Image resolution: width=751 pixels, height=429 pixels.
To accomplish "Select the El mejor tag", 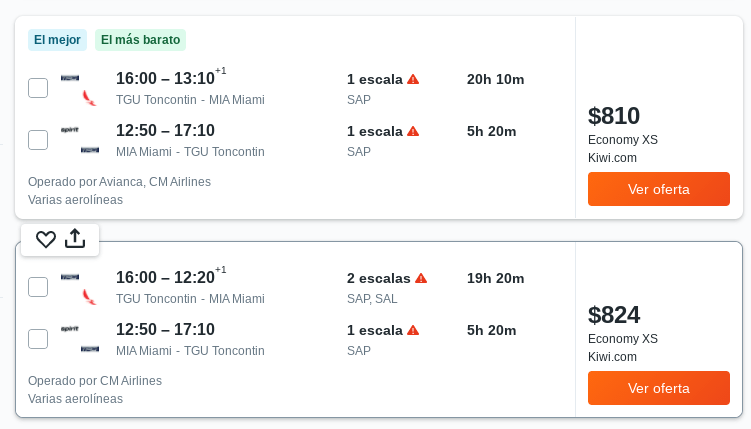I will pos(57,40).
